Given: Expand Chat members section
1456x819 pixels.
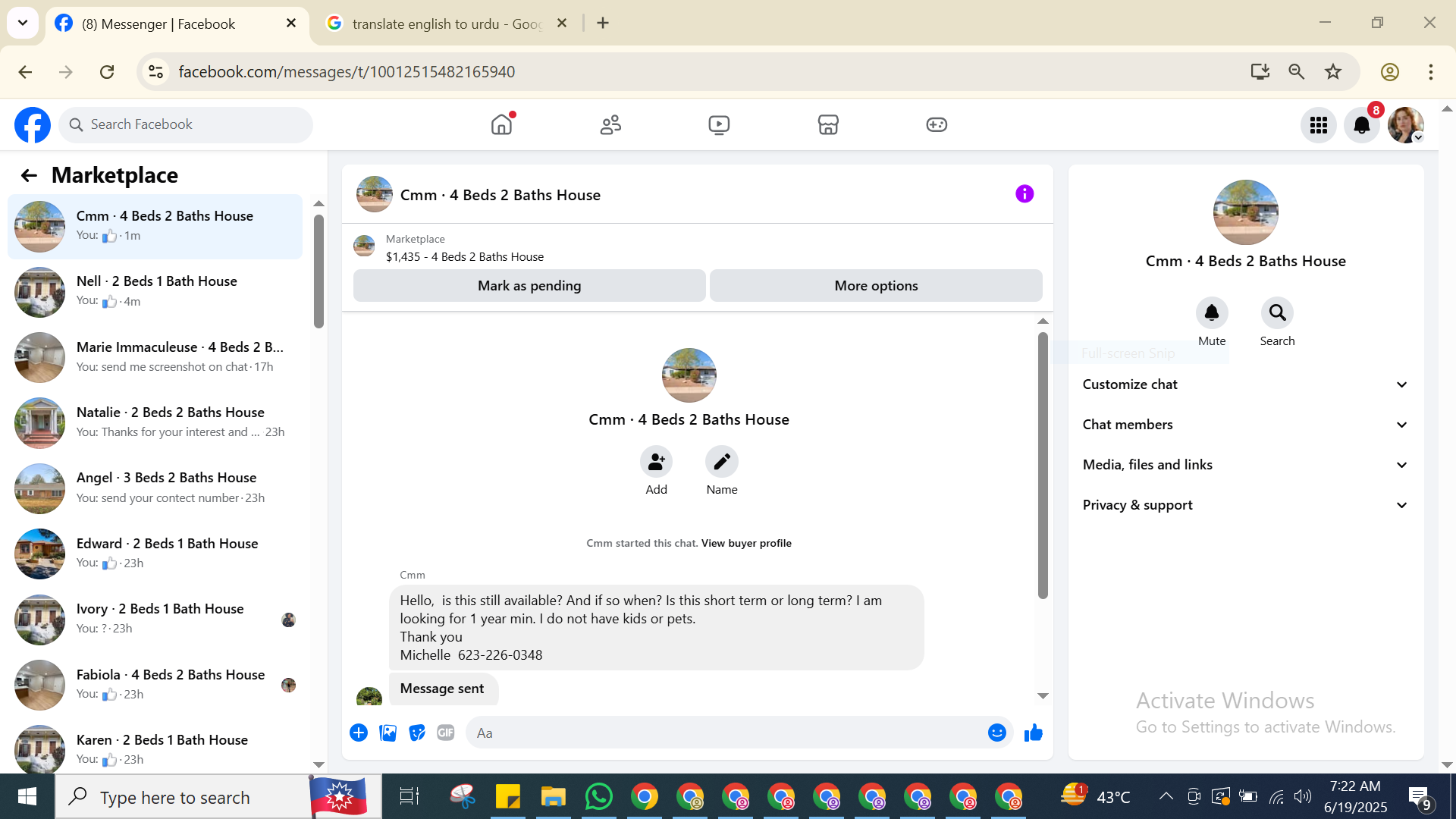Looking at the screenshot, I should 1245,425.
